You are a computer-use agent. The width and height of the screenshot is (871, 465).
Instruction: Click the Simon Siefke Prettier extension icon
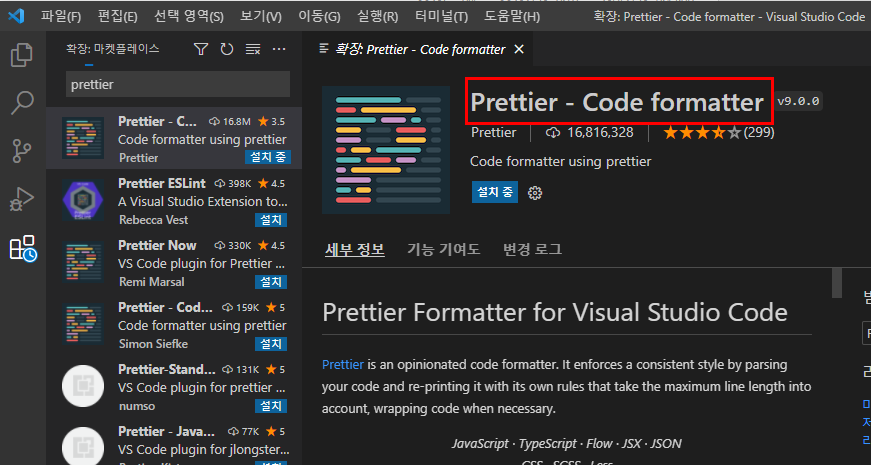(x=83, y=324)
